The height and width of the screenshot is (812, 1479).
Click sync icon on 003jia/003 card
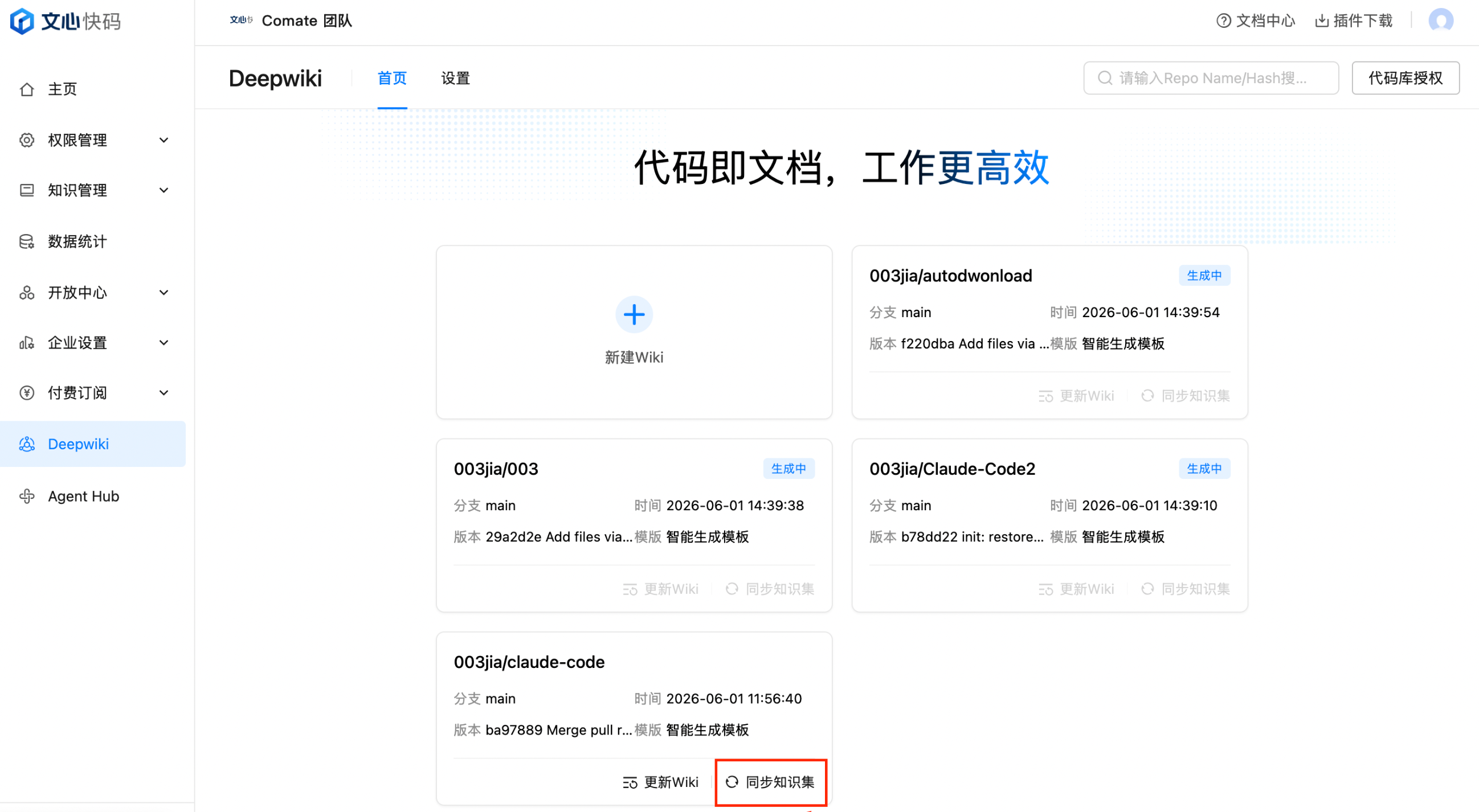732,589
